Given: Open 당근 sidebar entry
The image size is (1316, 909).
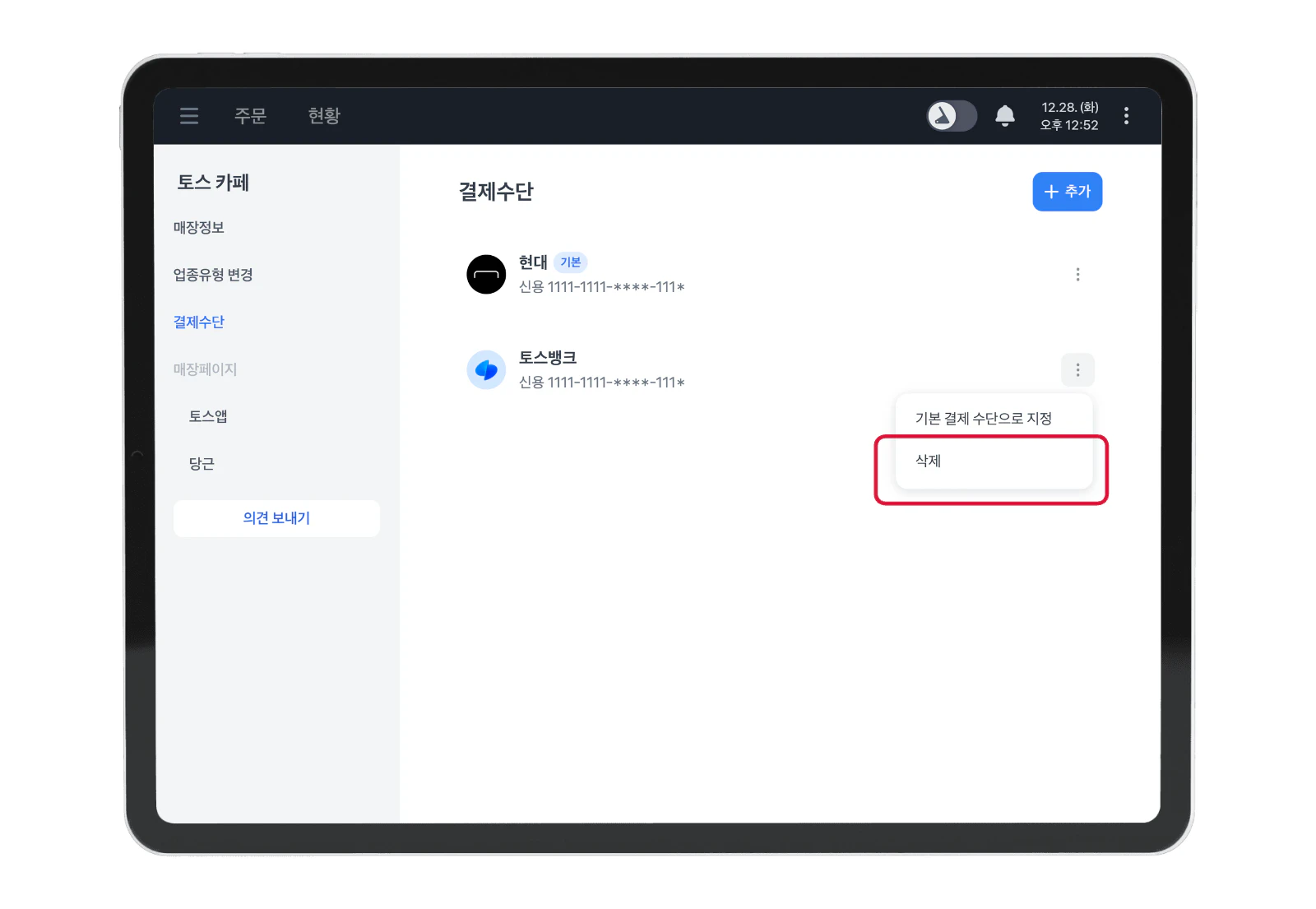Looking at the screenshot, I should point(202,464).
